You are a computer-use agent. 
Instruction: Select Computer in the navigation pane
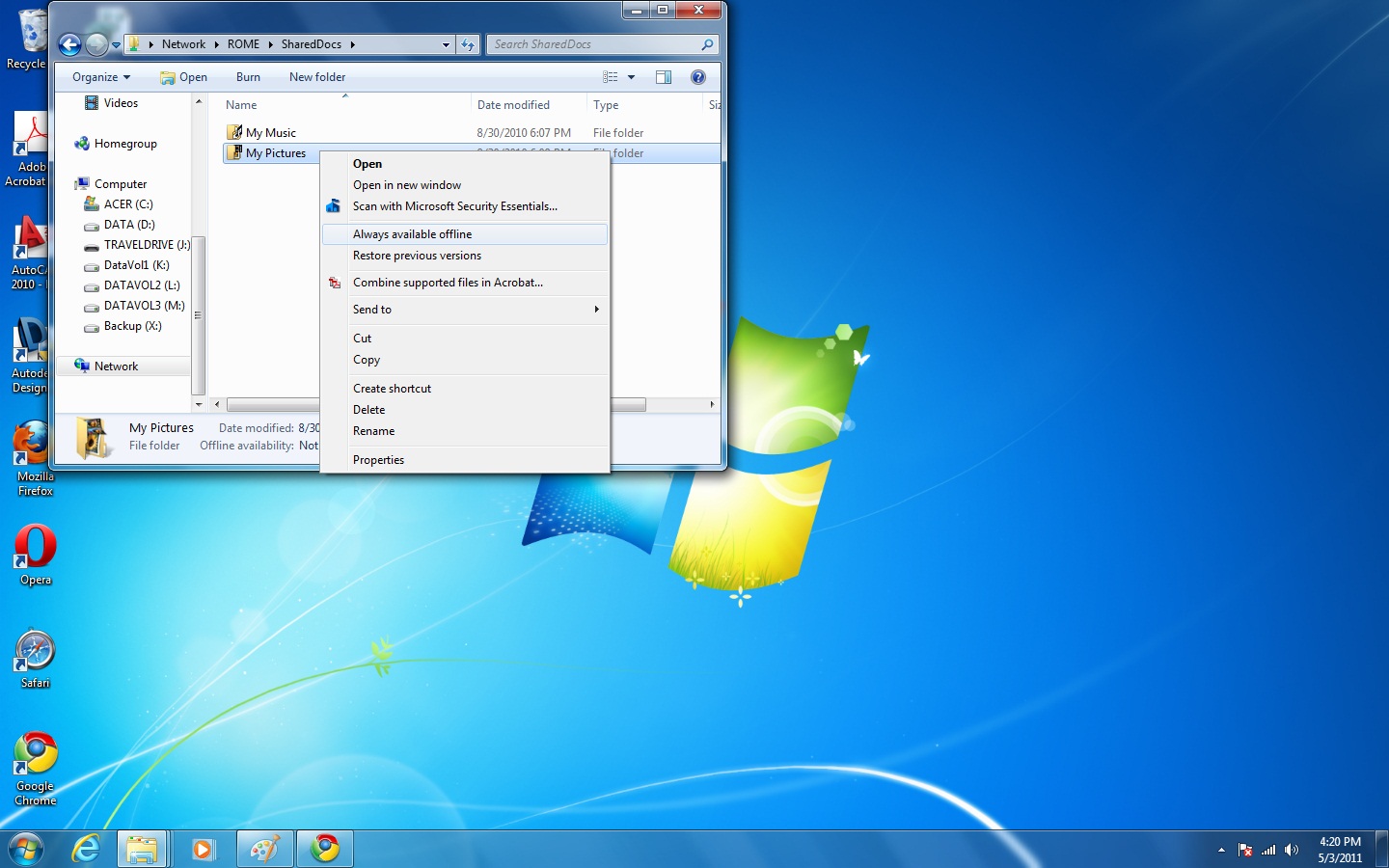point(111,184)
